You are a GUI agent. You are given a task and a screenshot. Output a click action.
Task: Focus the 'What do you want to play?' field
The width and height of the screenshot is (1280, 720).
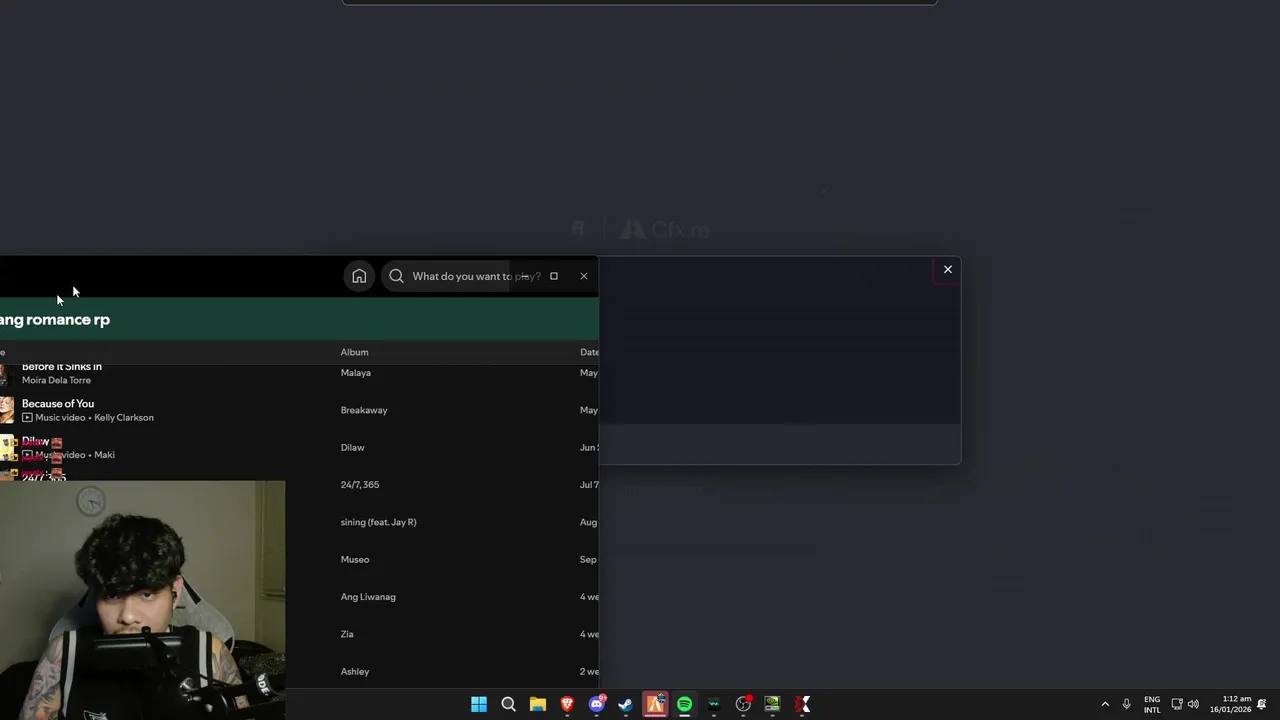(476, 276)
